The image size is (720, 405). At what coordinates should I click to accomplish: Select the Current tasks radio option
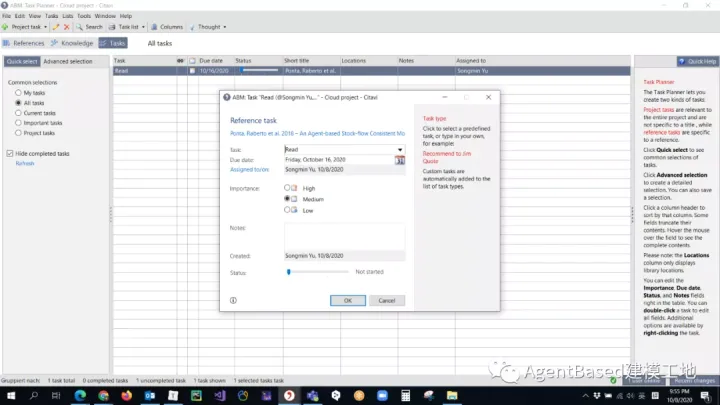click(x=18, y=113)
